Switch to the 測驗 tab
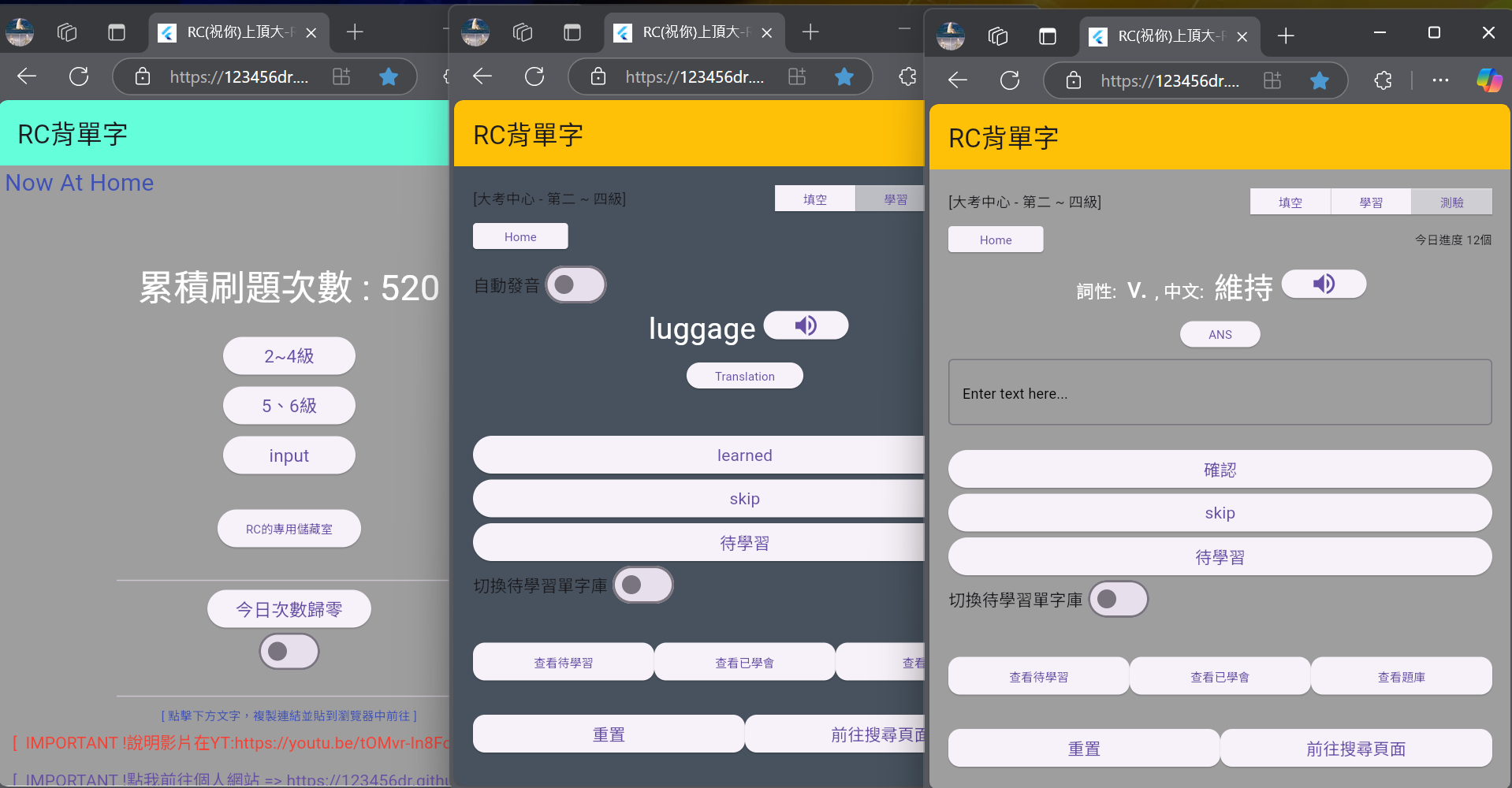The height and width of the screenshot is (788, 1512). pyautogui.click(x=1451, y=202)
